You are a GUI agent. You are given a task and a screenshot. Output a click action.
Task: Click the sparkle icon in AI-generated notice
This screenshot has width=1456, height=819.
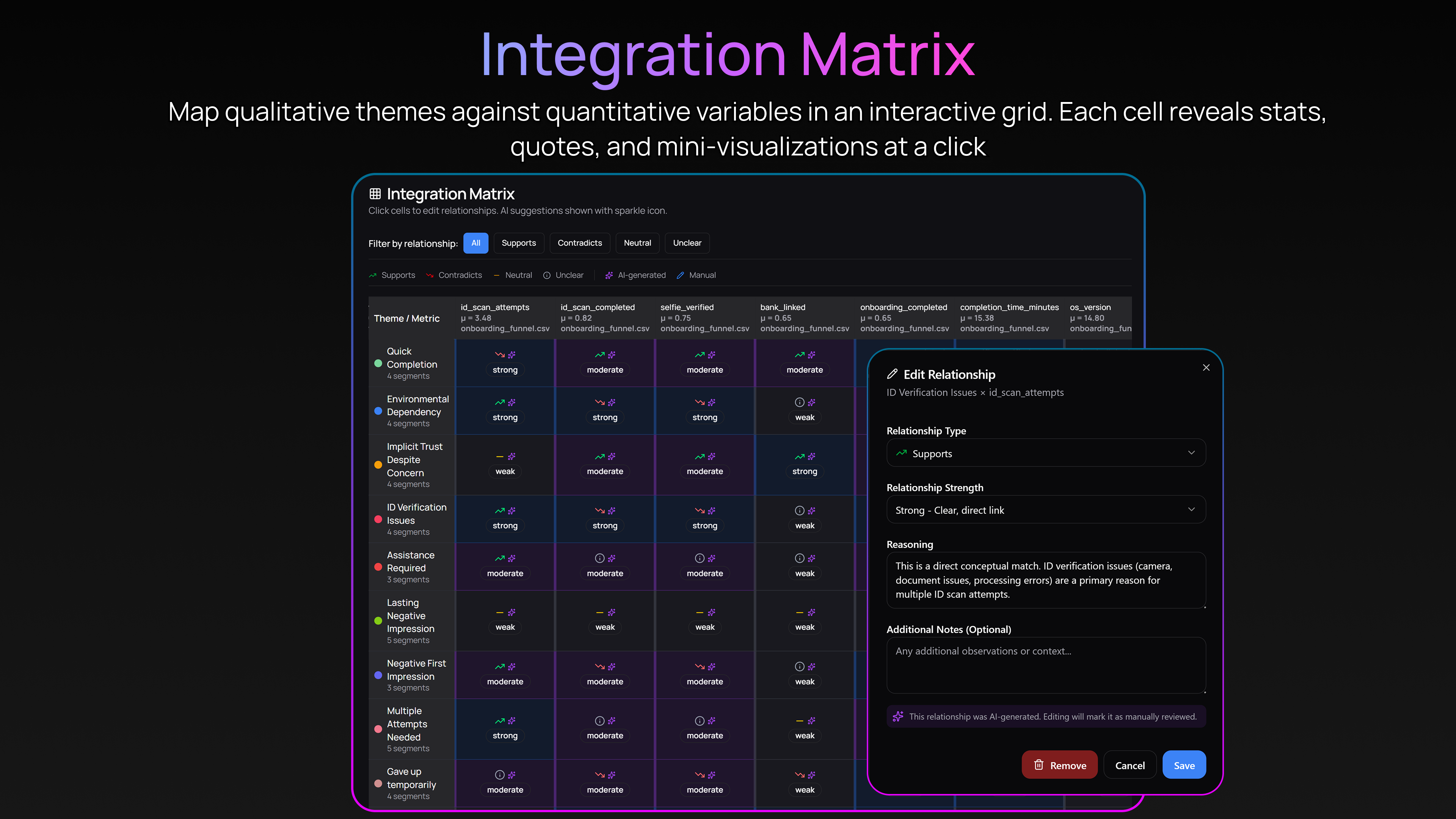pyautogui.click(x=897, y=716)
